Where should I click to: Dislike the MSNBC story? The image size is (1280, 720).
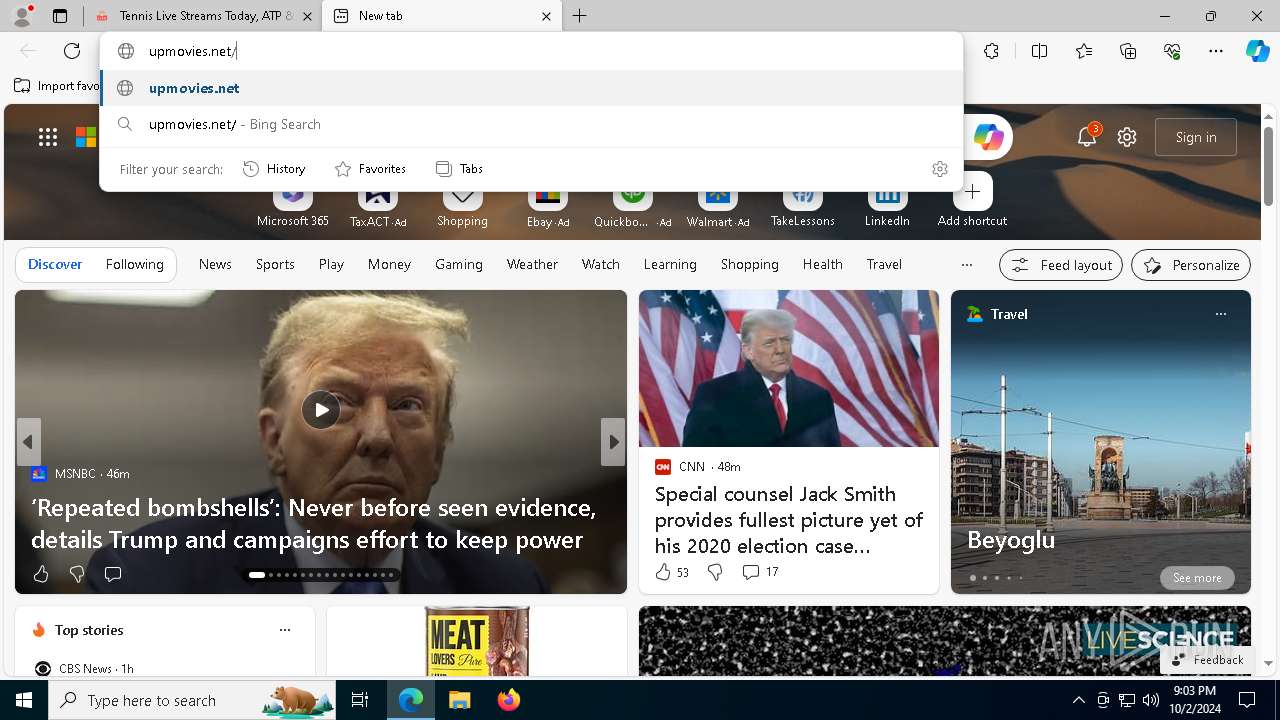[77, 574]
